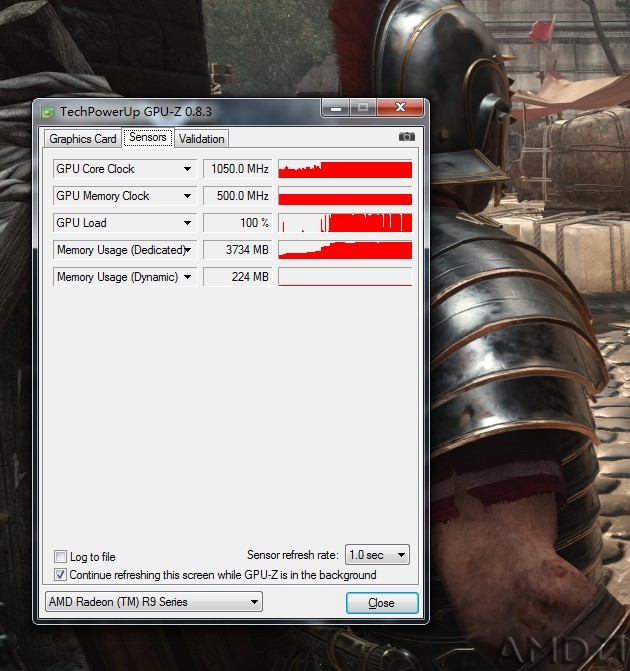Click the GPU Core Clock history graph
Image resolution: width=630 pixels, height=671 pixels.
pyautogui.click(x=345, y=169)
